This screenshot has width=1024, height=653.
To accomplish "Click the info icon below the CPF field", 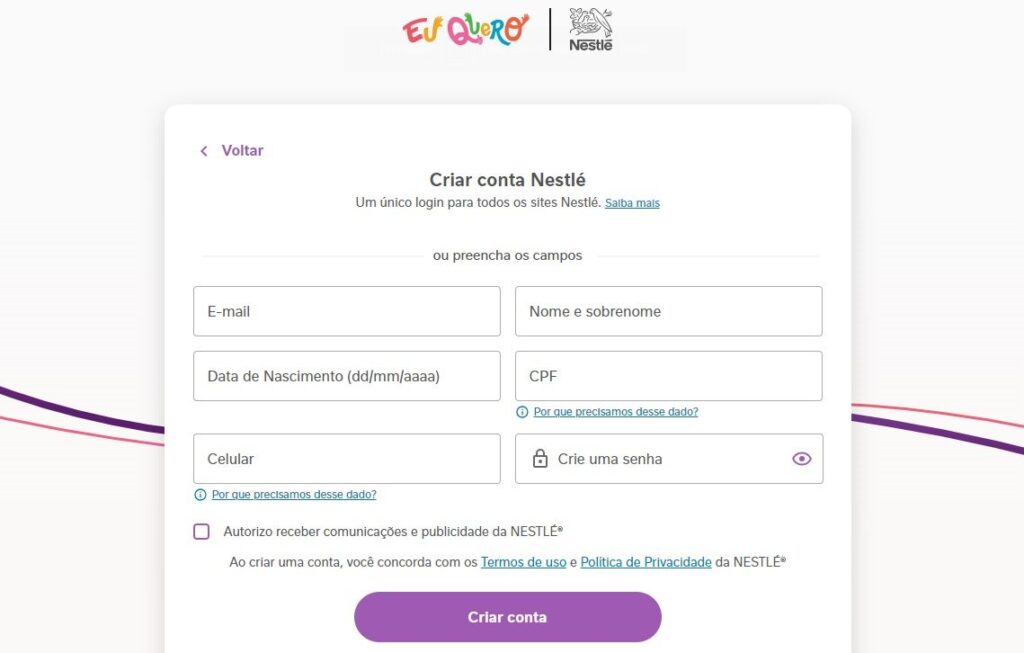I will tap(523, 411).
